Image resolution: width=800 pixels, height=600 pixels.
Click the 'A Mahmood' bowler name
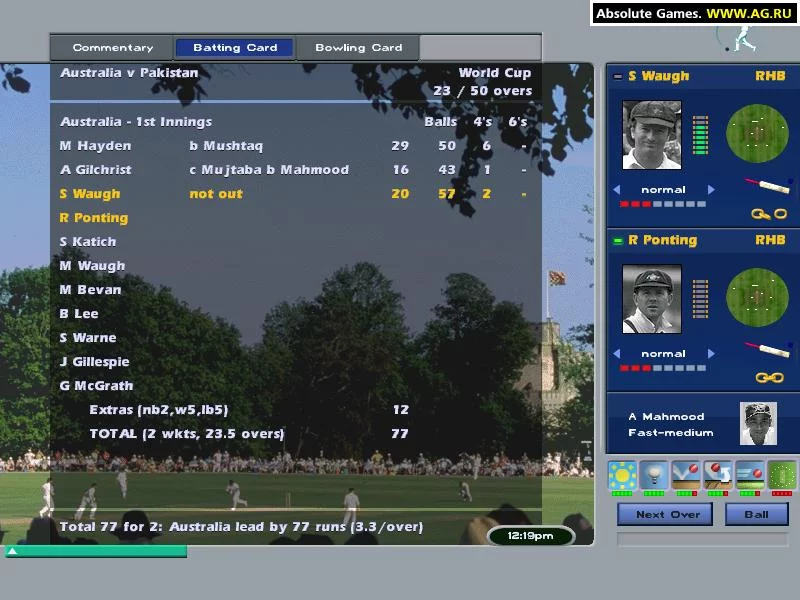pos(666,416)
